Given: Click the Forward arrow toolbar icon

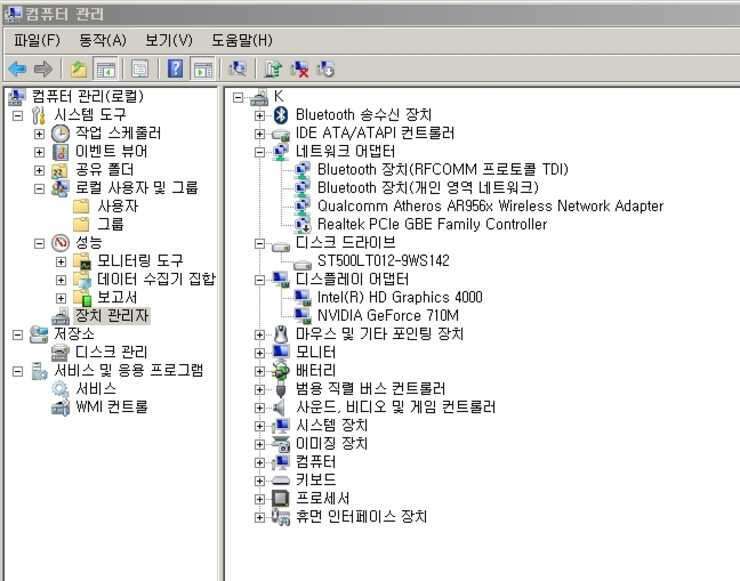Looking at the screenshot, I should pyautogui.click(x=43, y=69).
